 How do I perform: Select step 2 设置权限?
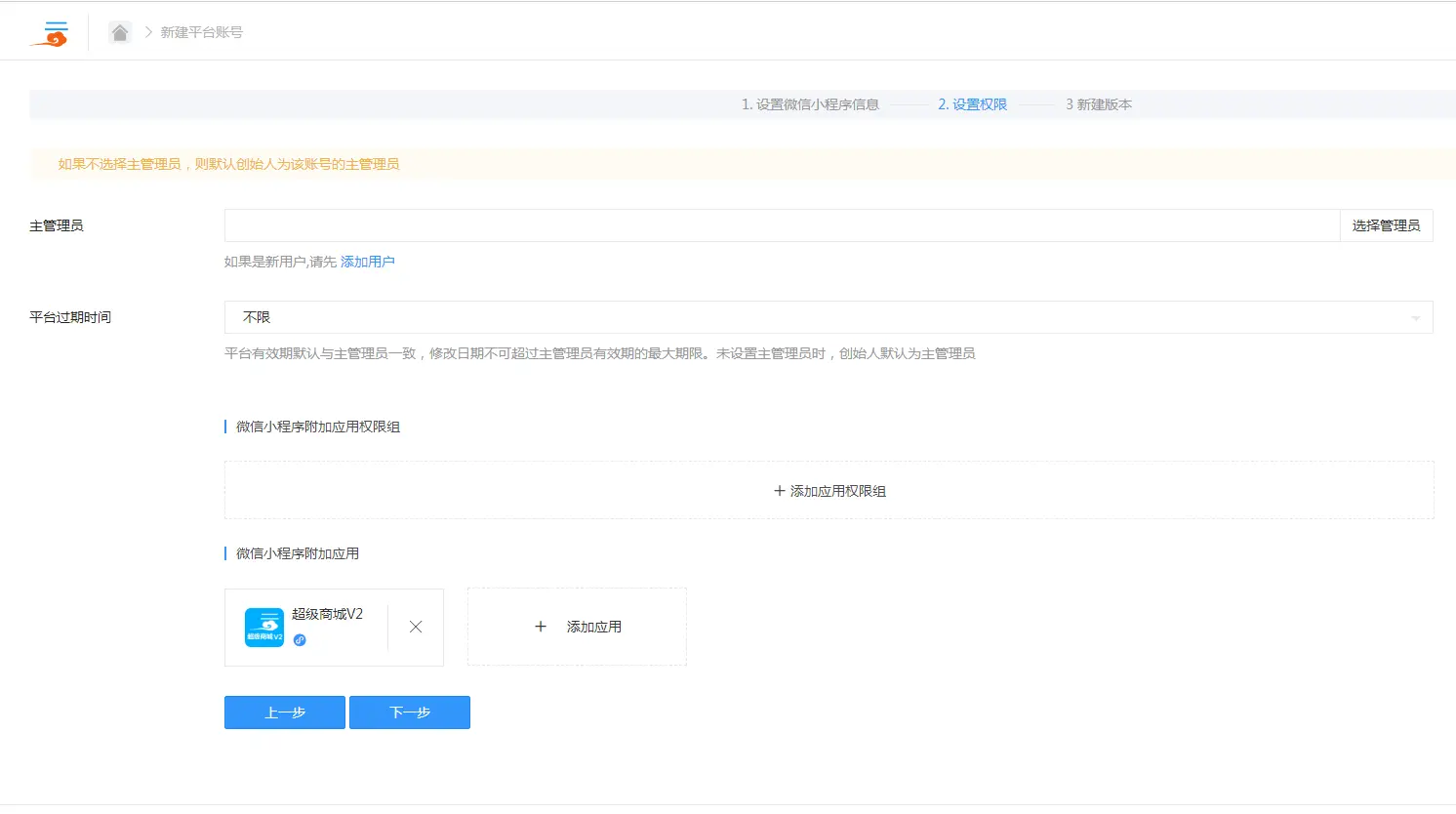click(972, 104)
